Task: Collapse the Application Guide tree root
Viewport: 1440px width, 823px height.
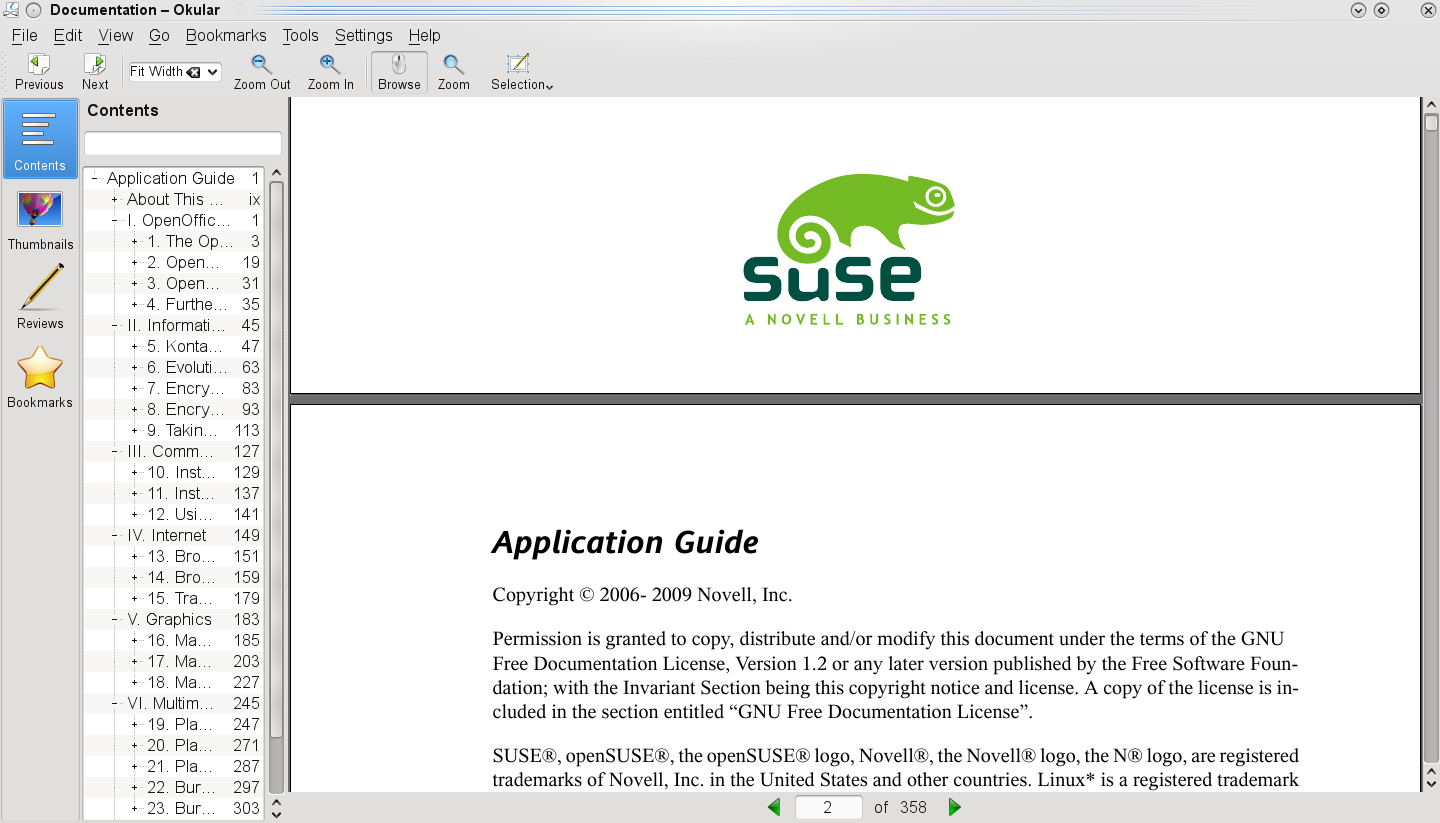Action: (94, 179)
